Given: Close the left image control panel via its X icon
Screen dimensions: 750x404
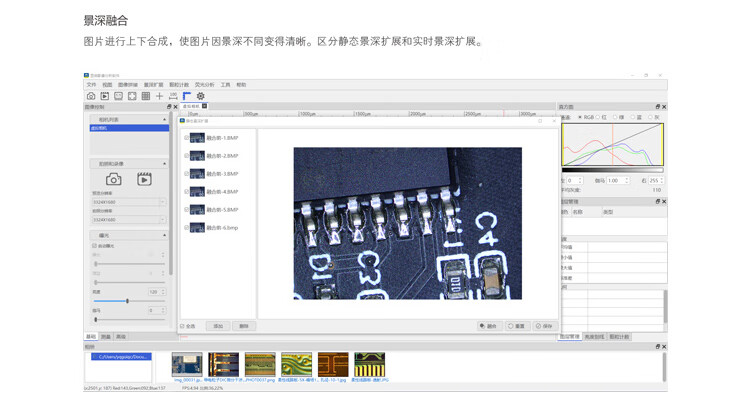Looking at the screenshot, I should coord(175,107).
